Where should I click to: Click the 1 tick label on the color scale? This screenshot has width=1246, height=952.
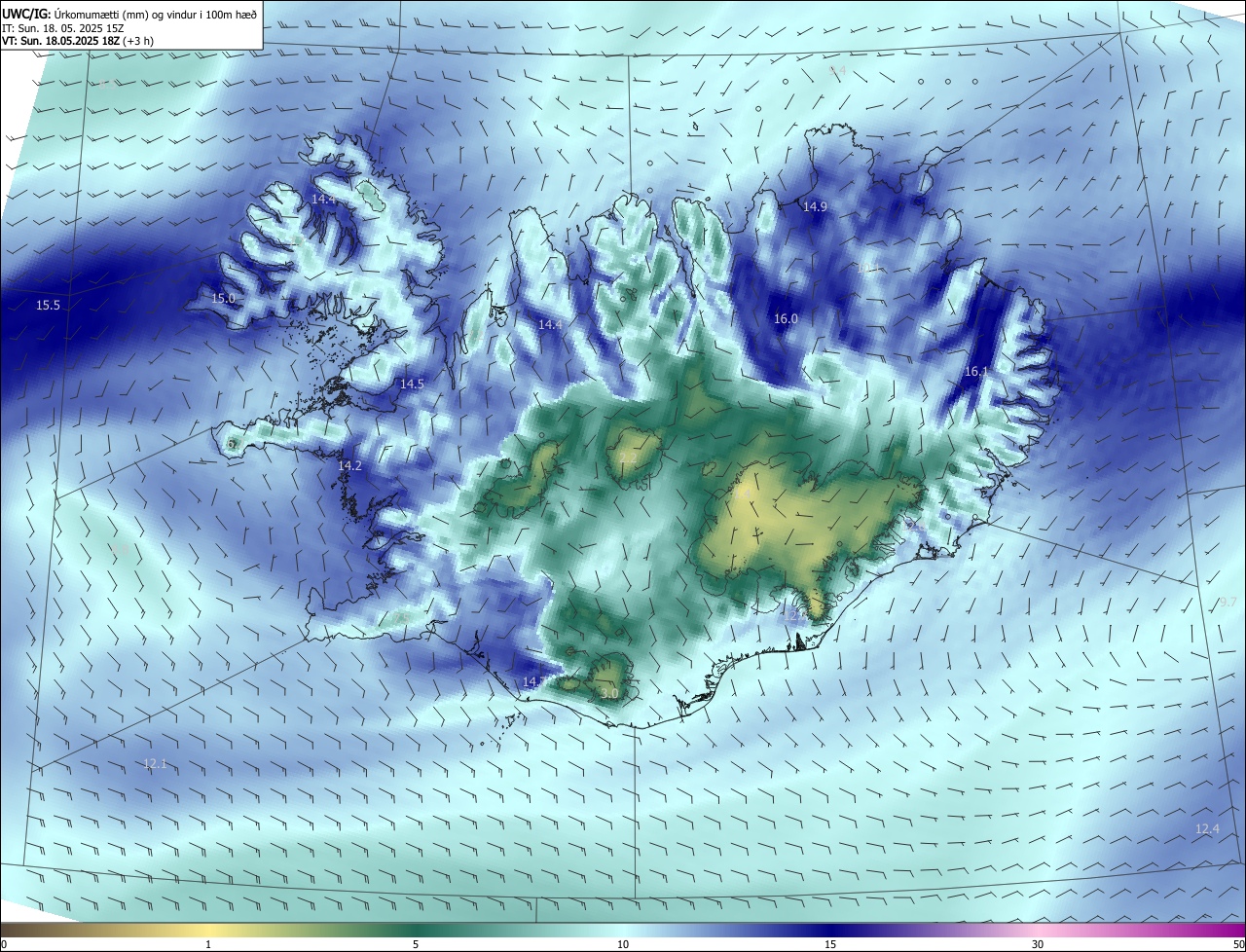208,944
